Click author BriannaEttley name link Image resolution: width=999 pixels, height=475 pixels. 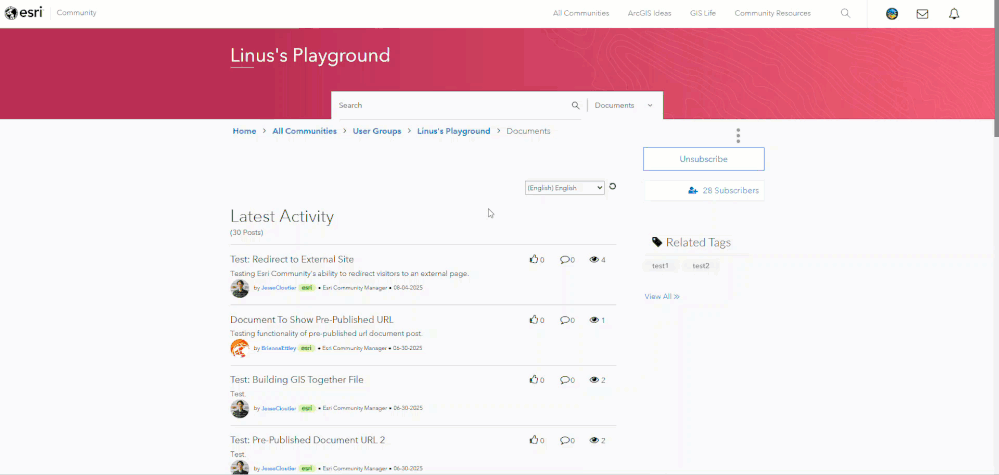coord(279,348)
